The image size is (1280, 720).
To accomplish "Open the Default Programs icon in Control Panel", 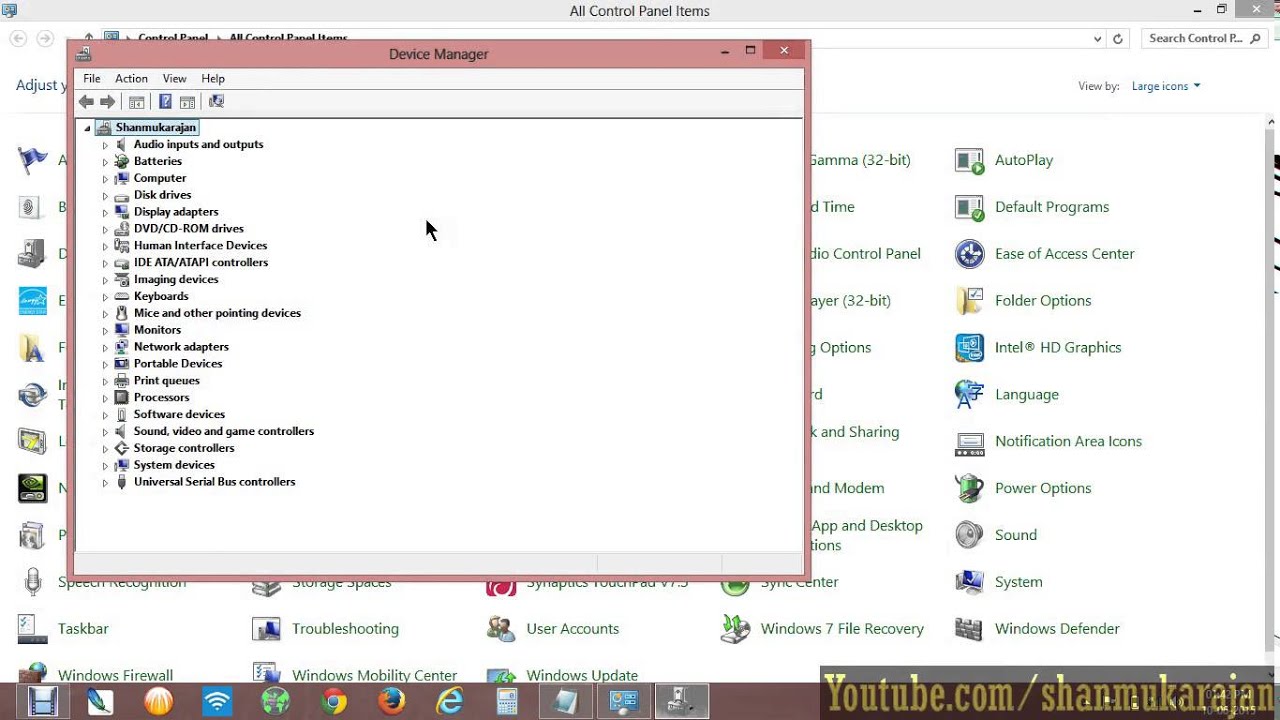I will coord(969,207).
